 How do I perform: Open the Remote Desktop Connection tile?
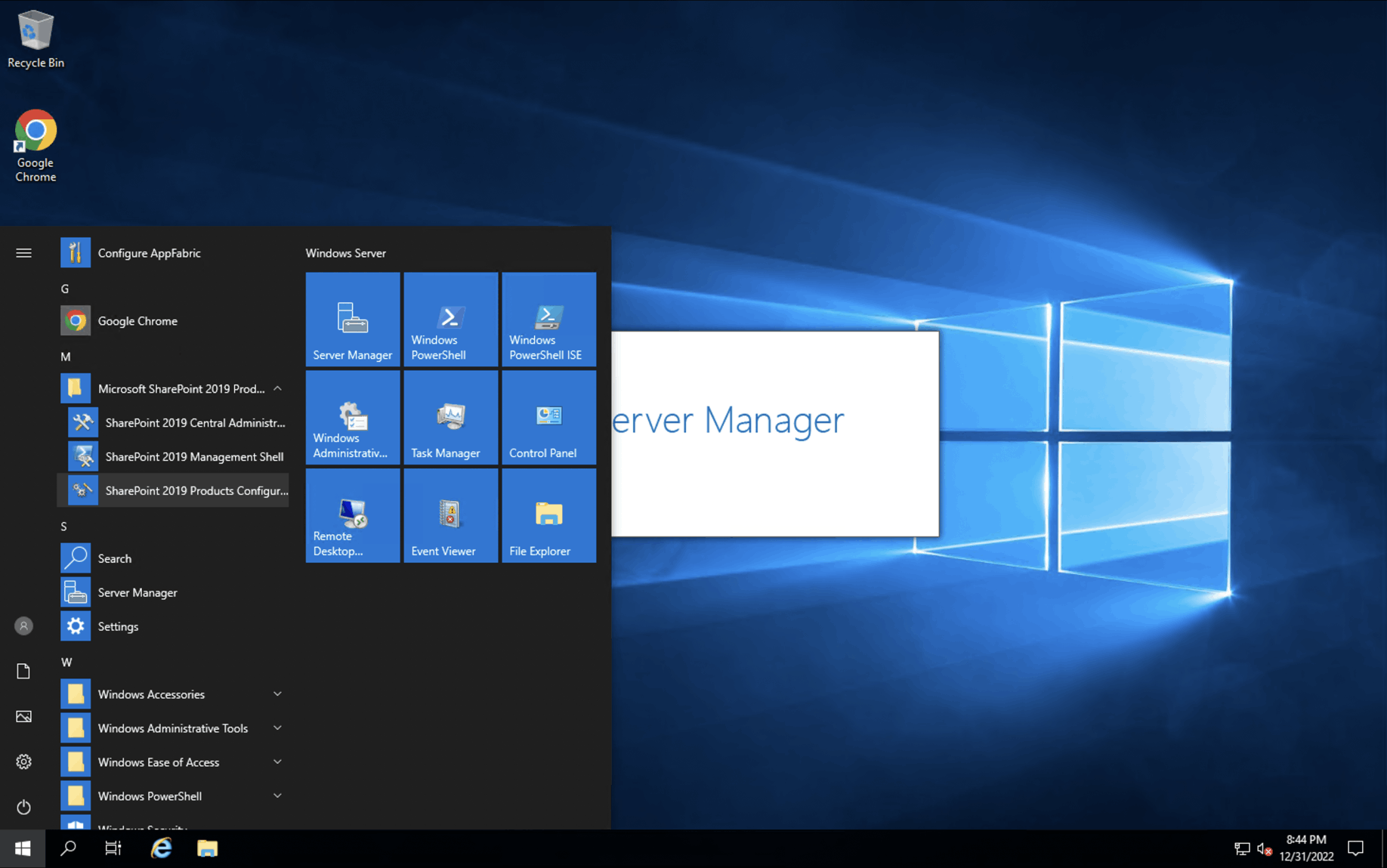353,516
